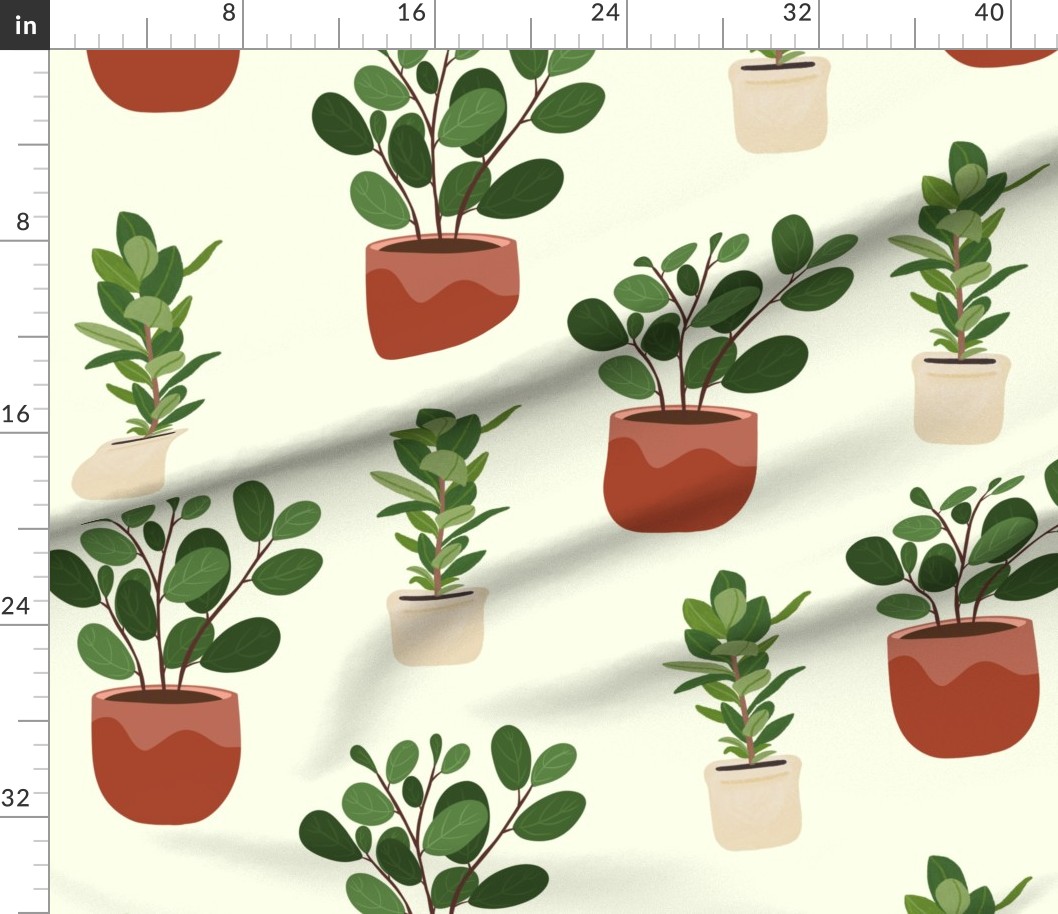Click the 32 mark on the top ruler
The height and width of the screenshot is (914, 1058).
pos(797,12)
